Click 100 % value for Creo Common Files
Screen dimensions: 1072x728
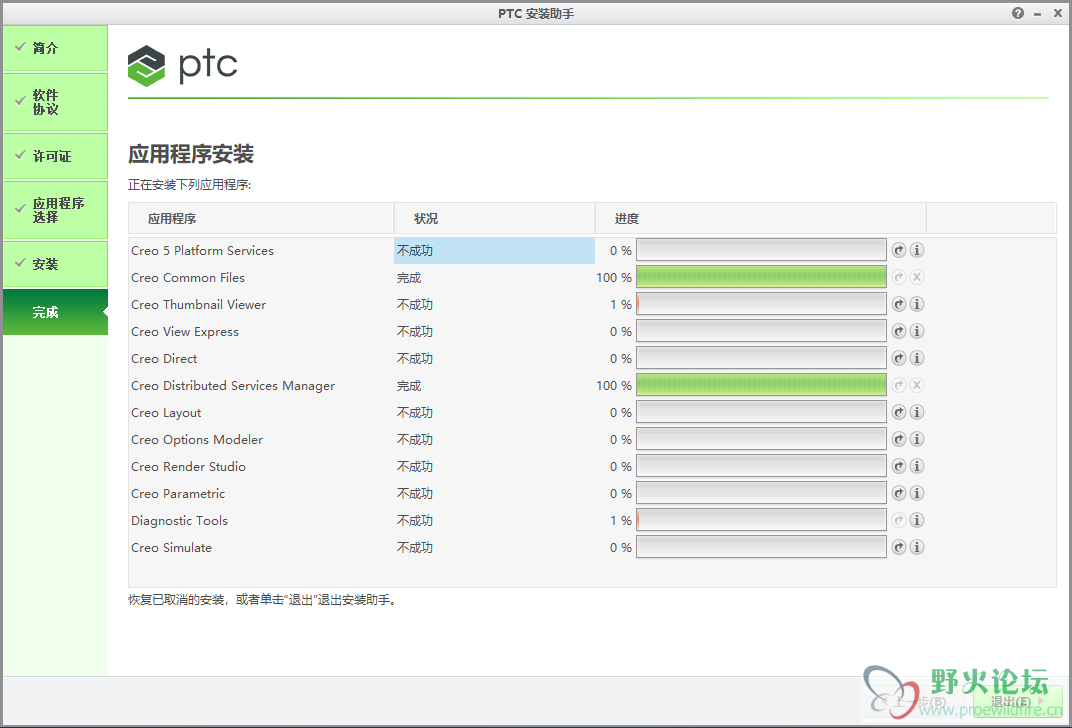(614, 278)
